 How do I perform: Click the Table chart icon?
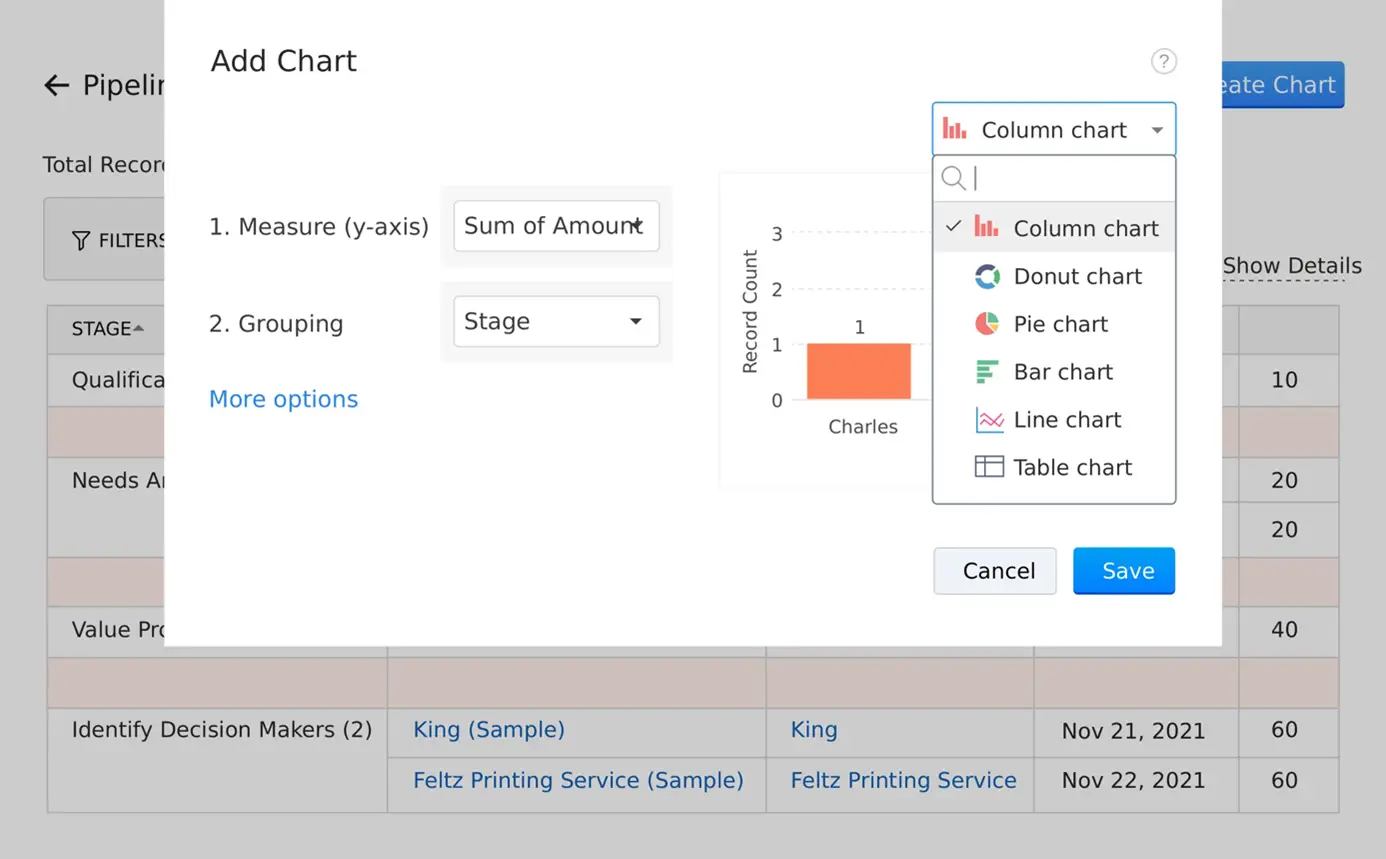tap(987, 466)
